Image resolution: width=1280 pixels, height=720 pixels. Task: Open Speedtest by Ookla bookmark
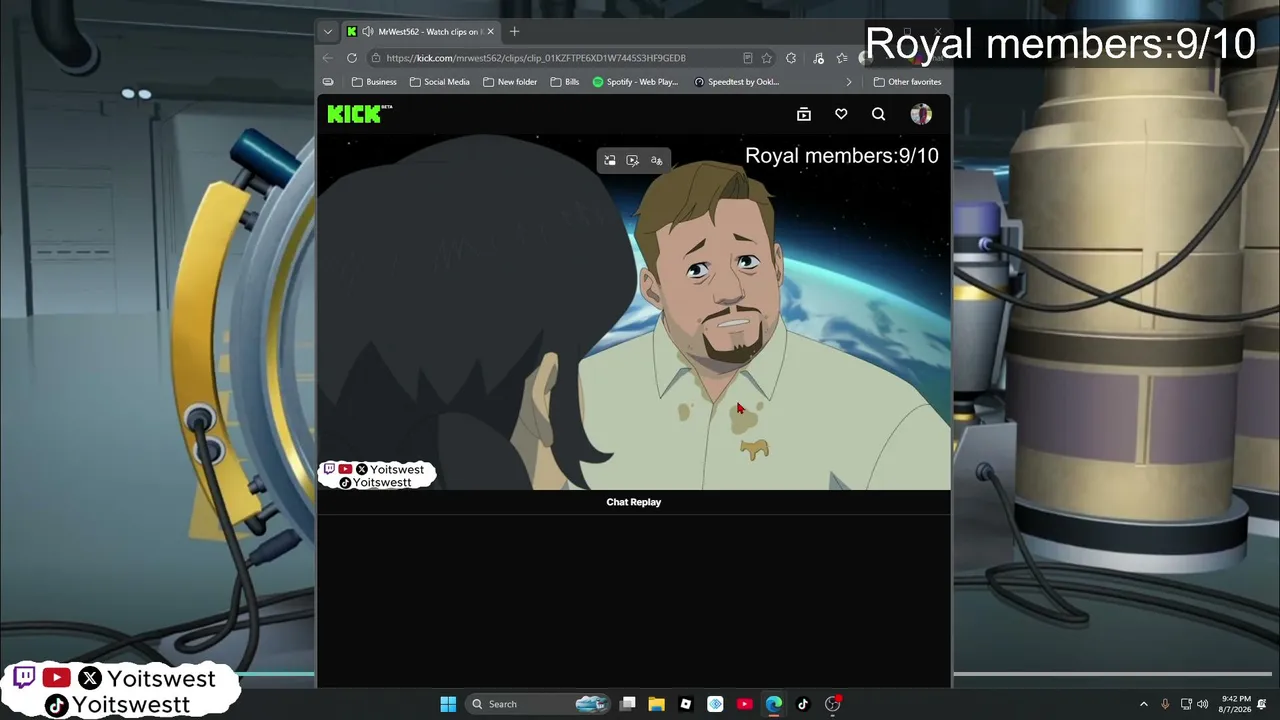[x=737, y=82]
